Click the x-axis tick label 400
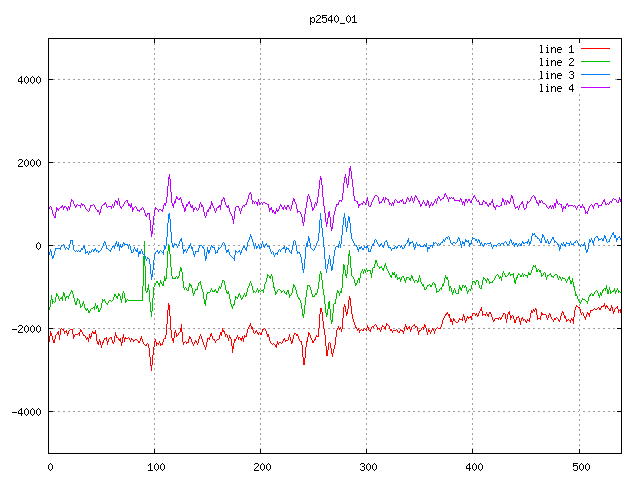The width and height of the screenshot is (640, 480). (x=473, y=466)
